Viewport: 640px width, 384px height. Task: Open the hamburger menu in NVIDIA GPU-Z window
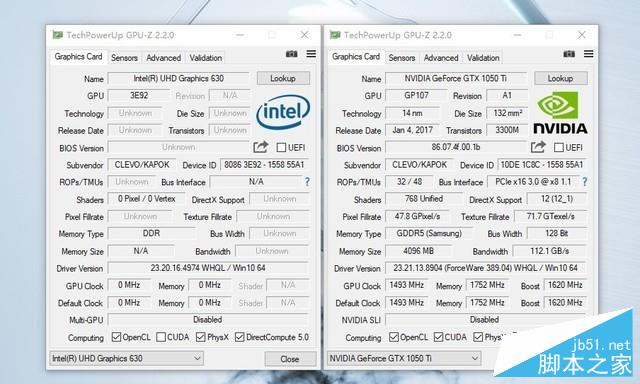[589, 54]
